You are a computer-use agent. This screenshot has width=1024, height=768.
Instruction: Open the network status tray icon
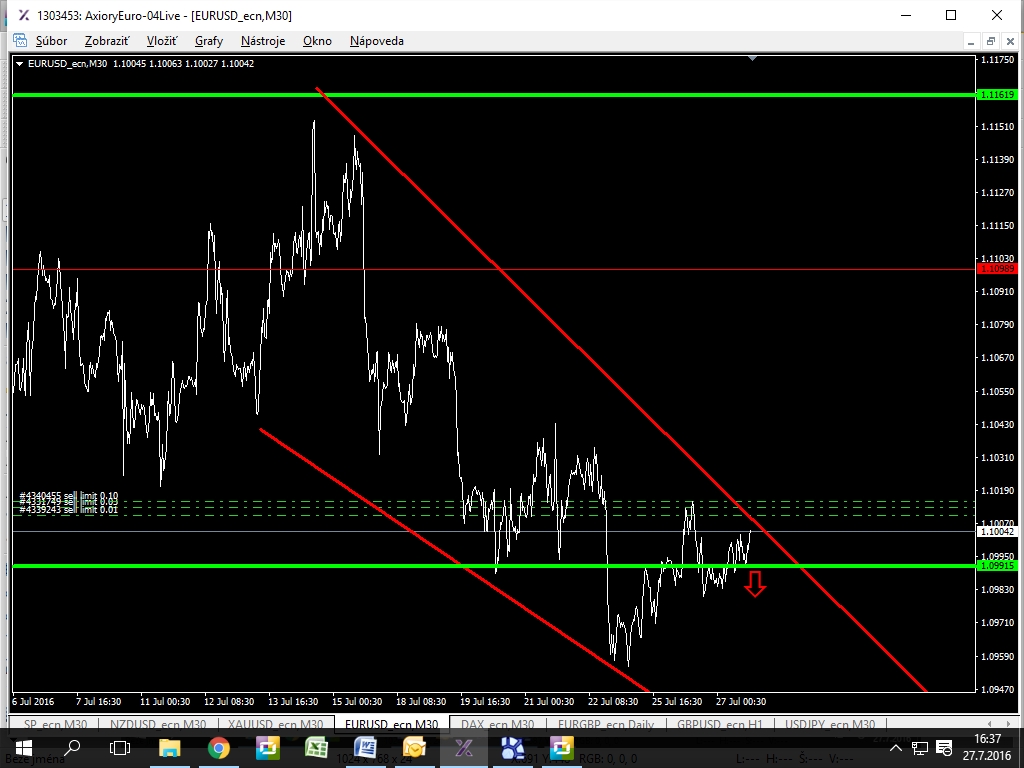(x=920, y=748)
